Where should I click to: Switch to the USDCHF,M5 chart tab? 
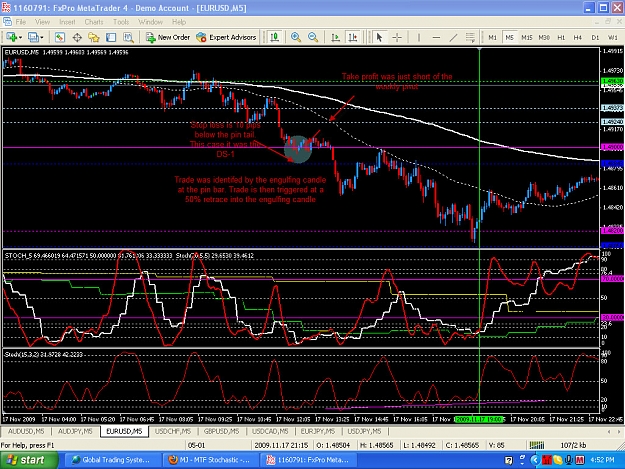pyautogui.click(x=173, y=431)
